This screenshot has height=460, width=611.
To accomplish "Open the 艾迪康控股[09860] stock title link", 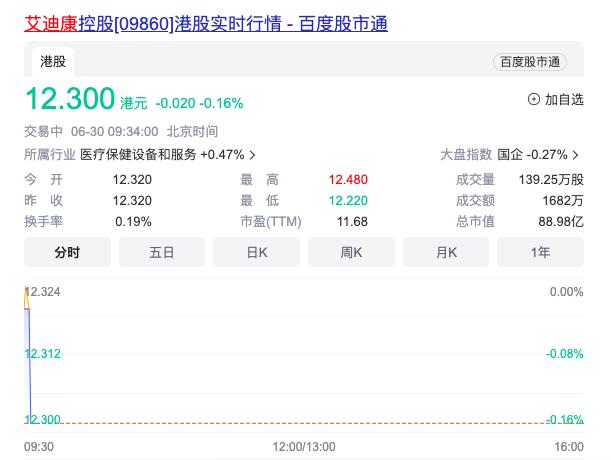I will pos(206,24).
